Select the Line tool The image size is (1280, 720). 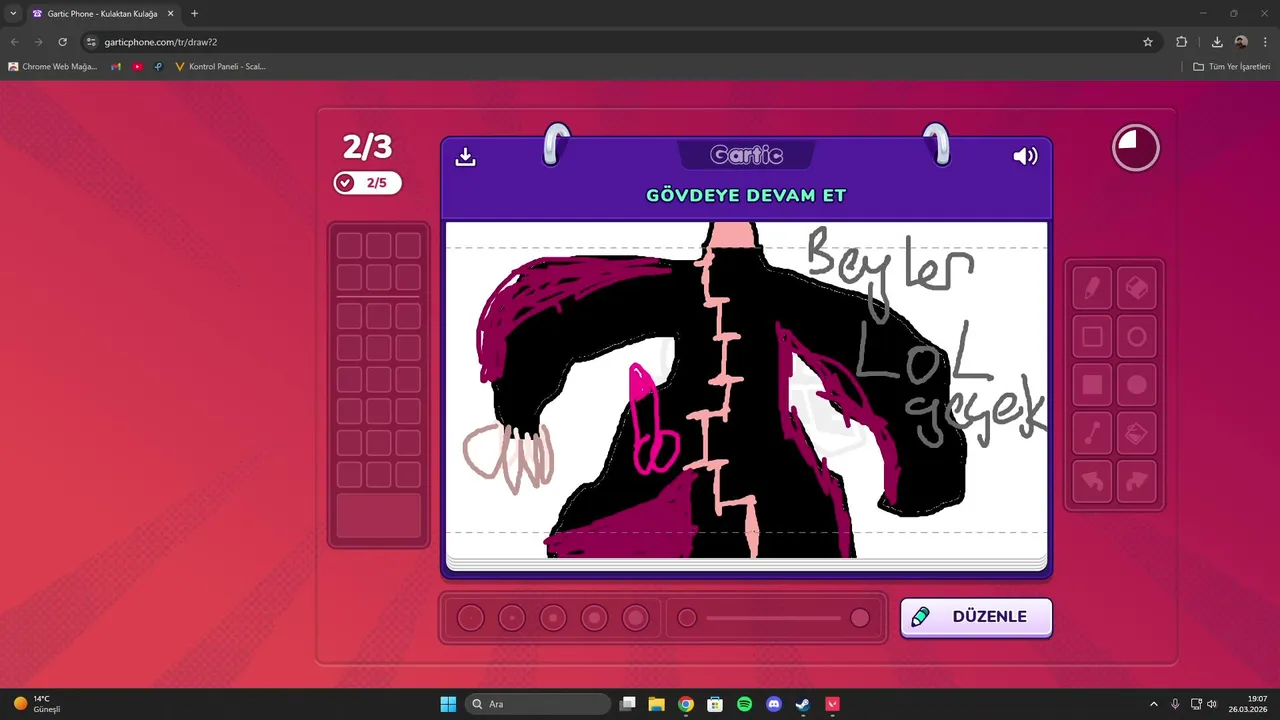(1092, 434)
